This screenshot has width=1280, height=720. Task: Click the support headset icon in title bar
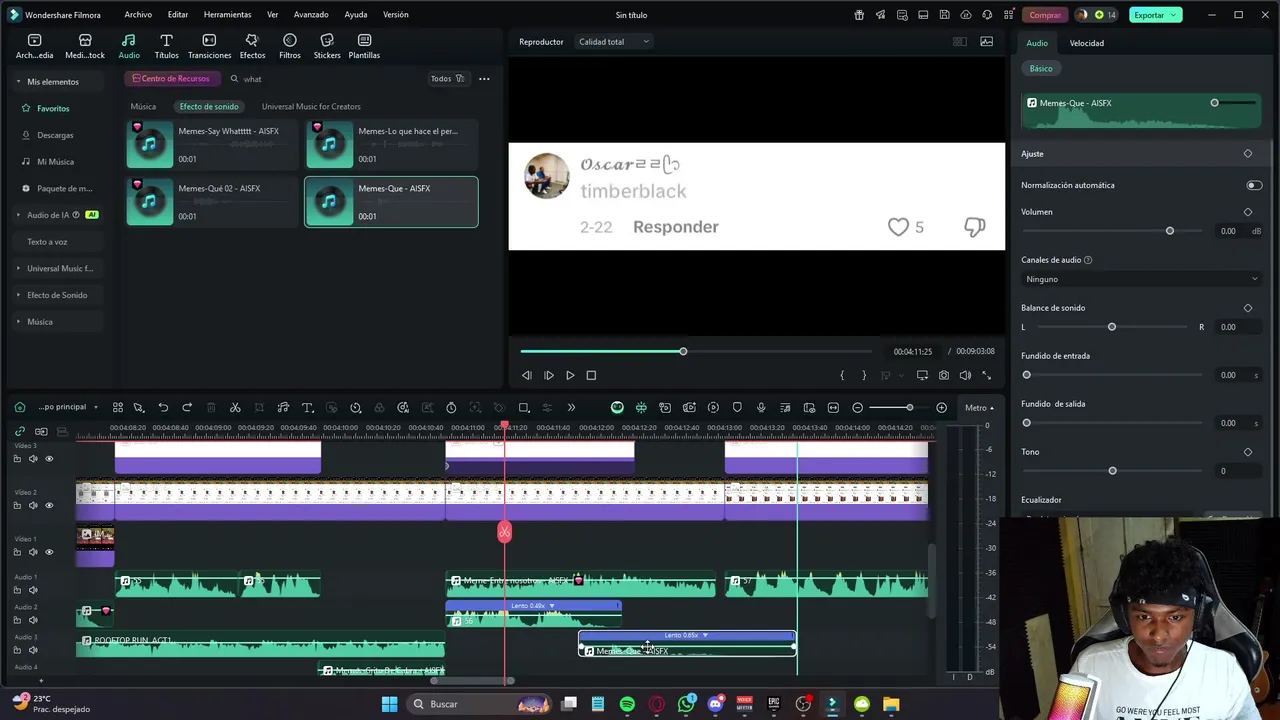pos(988,15)
